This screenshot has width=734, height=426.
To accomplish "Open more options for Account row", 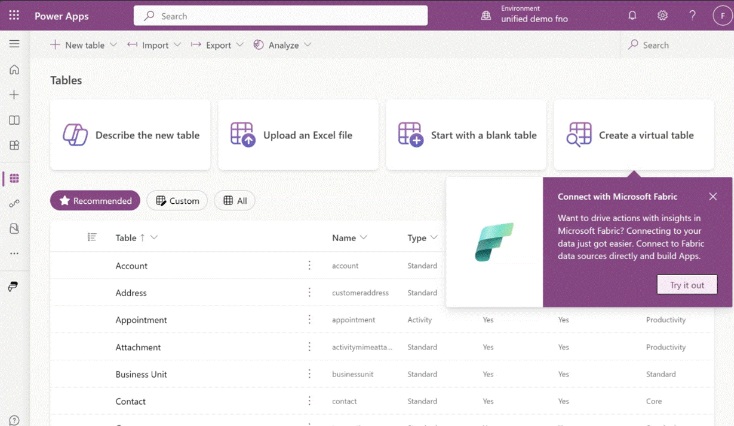I will pos(309,266).
